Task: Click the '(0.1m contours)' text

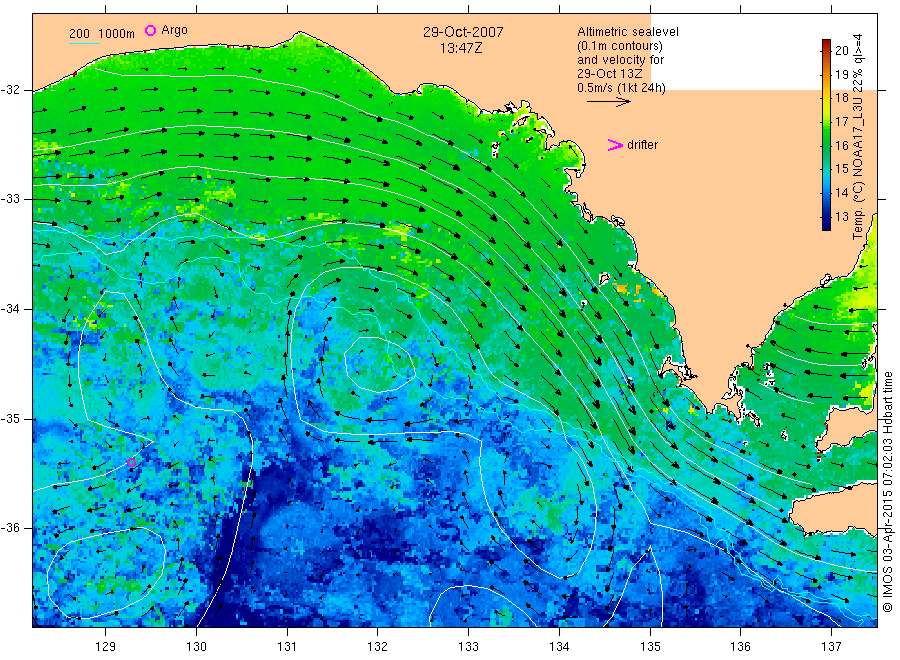Action: pos(619,46)
